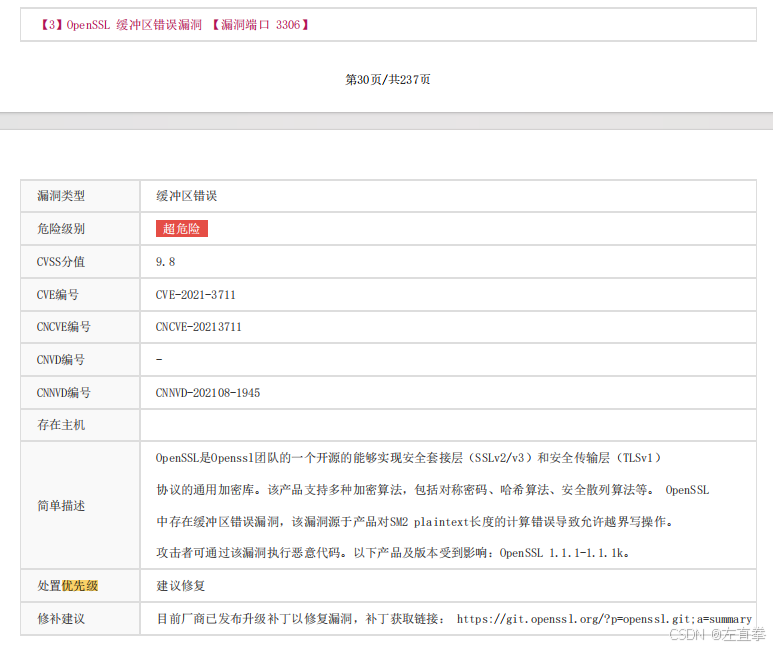Select the '漏洞类型' row label
The image size is (773, 648).
point(61,196)
